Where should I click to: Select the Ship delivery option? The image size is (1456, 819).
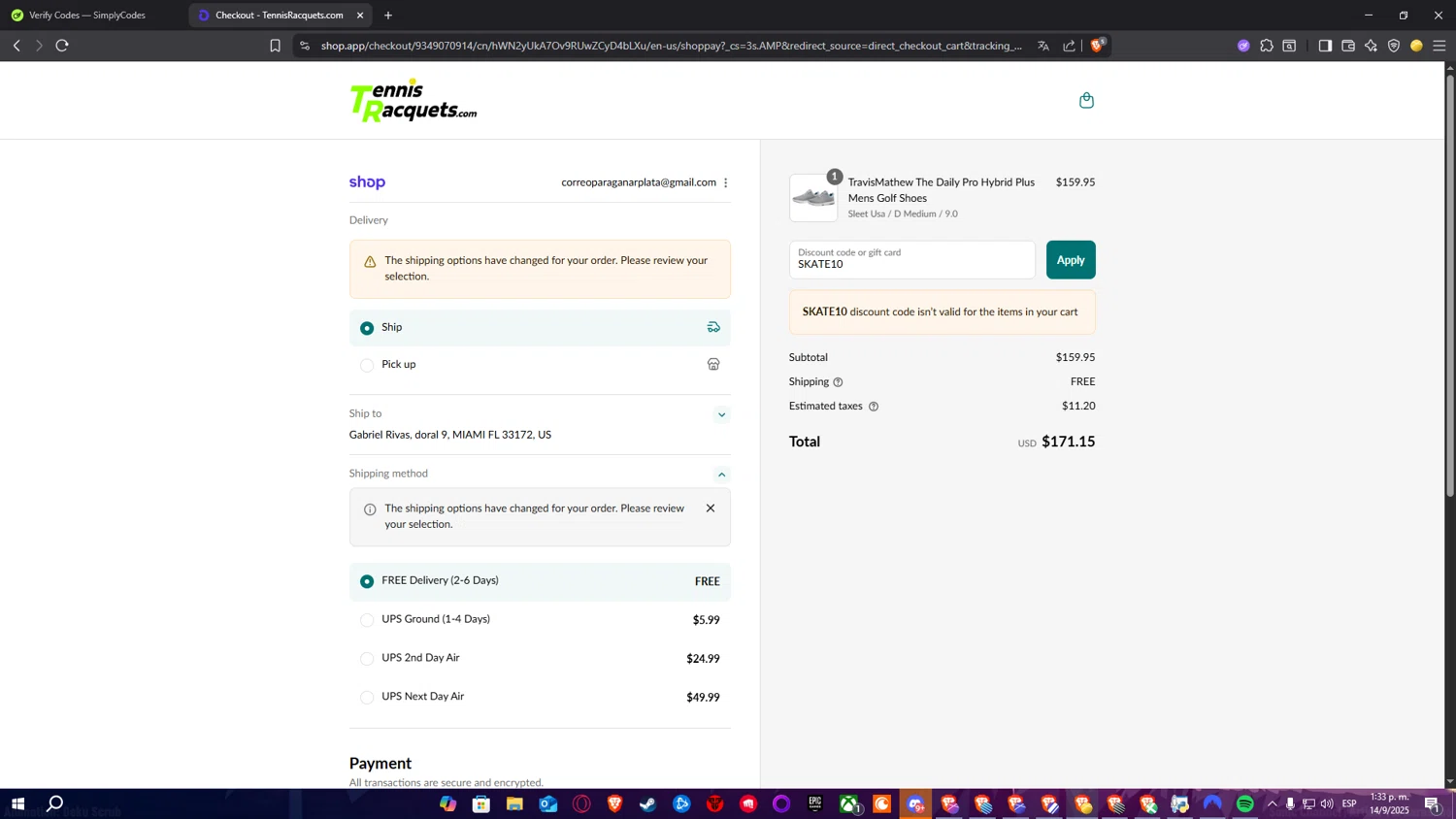coord(540,328)
